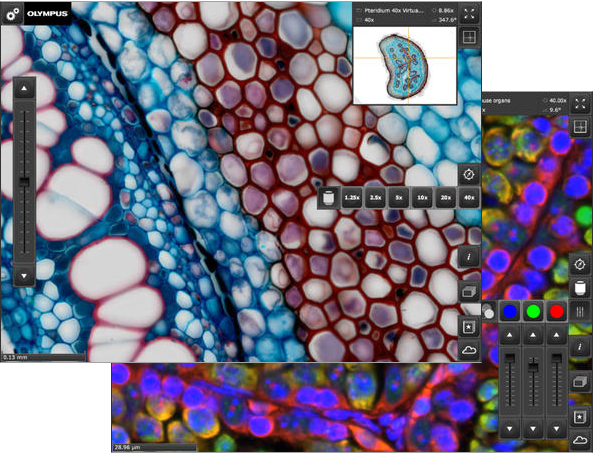Increase blue channel intensity with up arrow

point(510,335)
